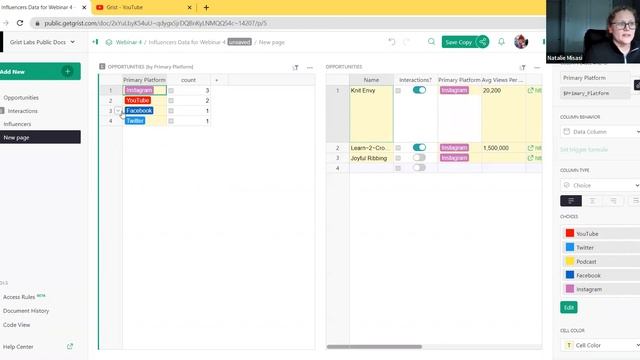Image resolution: width=640 pixels, height=360 pixels.
Task: Open Help Center link
Action: 18,347
